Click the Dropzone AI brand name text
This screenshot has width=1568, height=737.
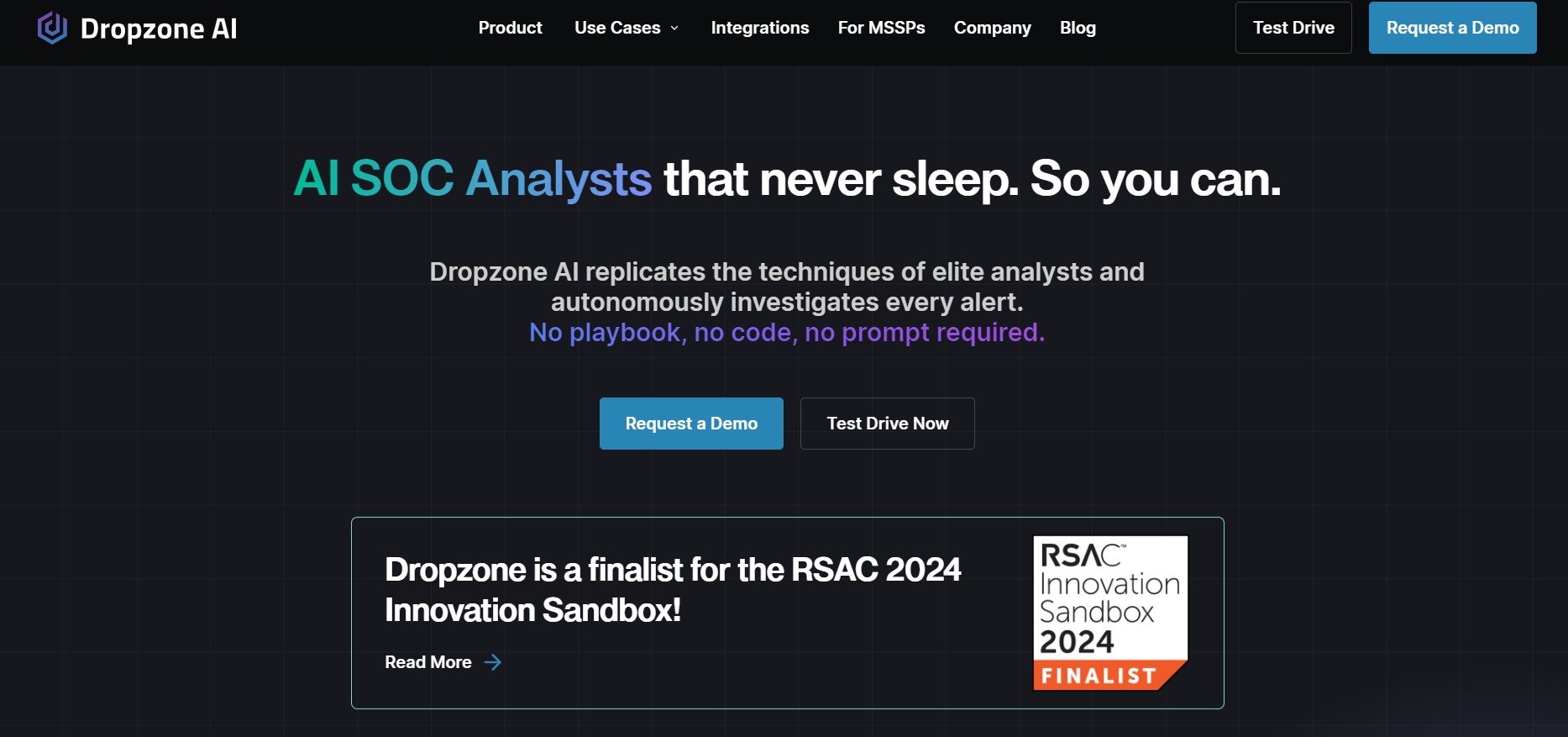coord(159,29)
